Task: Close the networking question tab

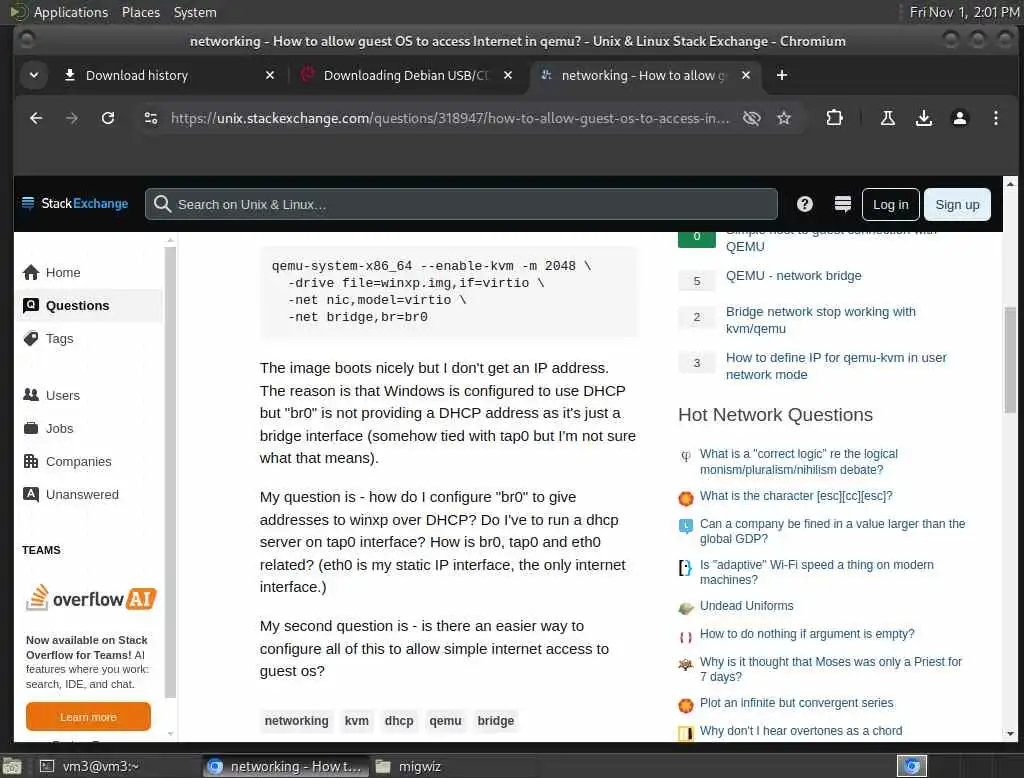Action: pos(746,75)
